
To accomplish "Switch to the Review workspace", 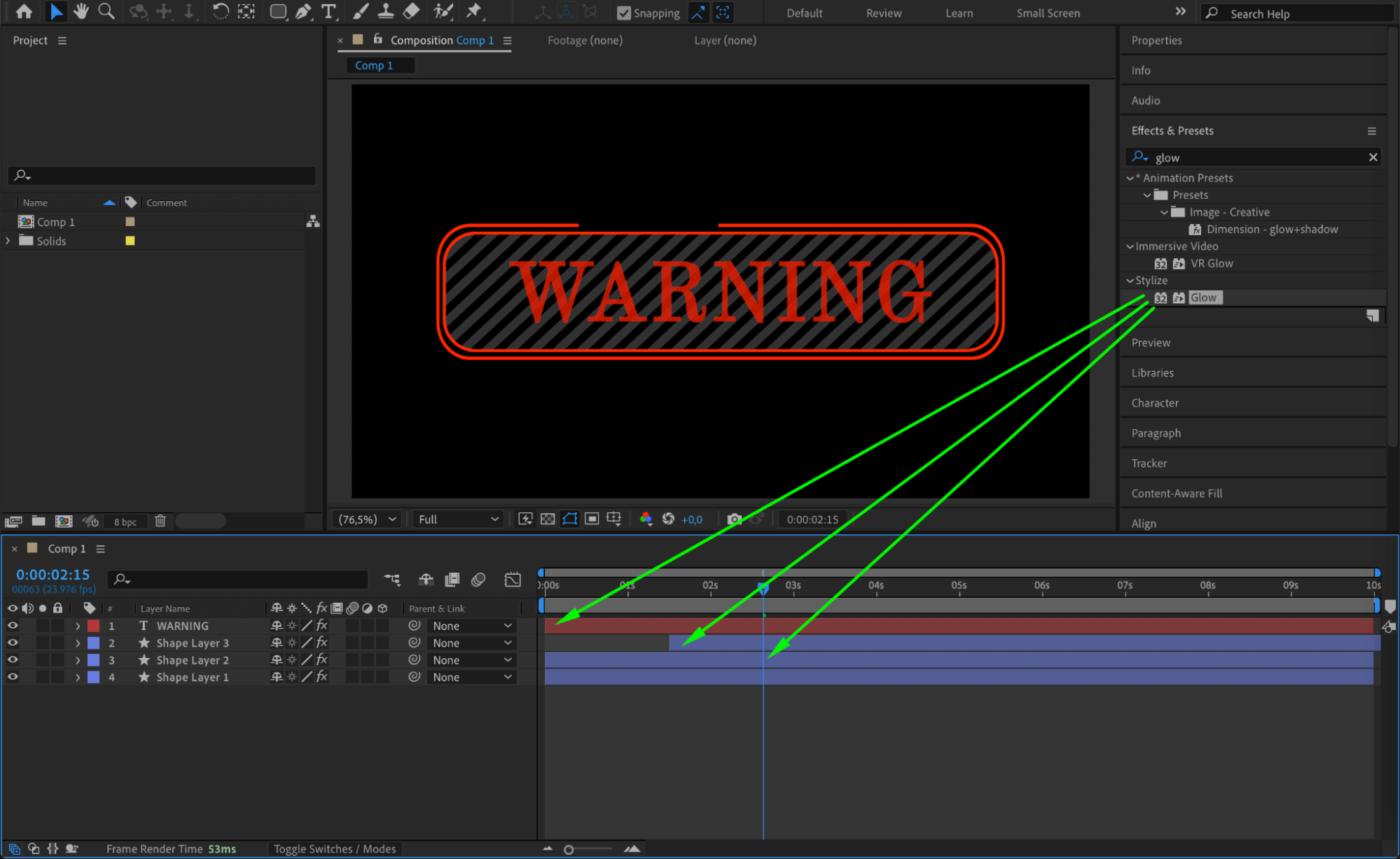I will pos(883,13).
